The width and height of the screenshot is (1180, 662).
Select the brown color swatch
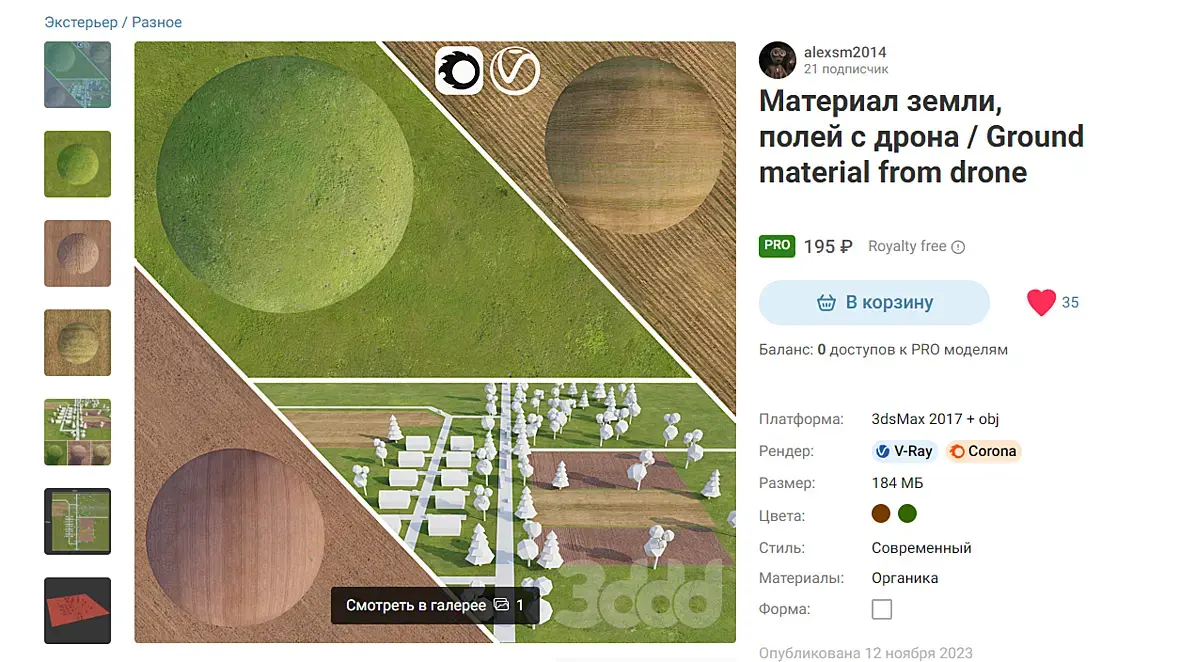[x=880, y=514]
